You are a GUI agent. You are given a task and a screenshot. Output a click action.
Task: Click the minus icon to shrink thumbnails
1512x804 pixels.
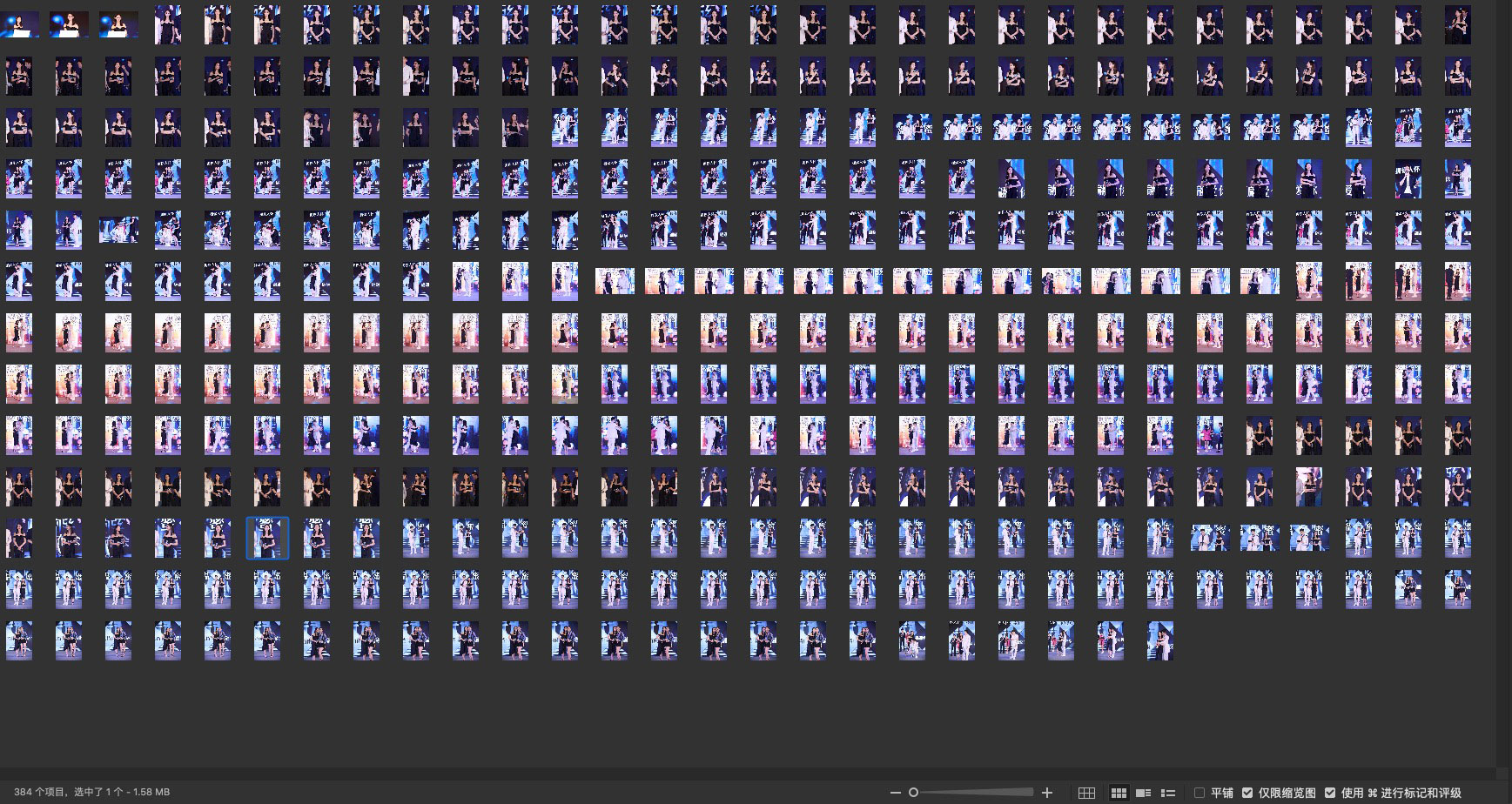point(895,793)
